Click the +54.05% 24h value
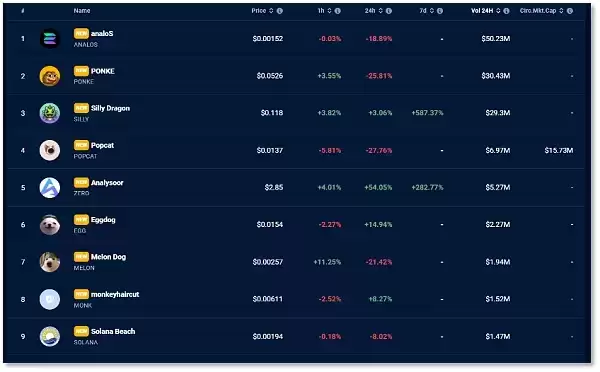600x372 pixels. 378,188
